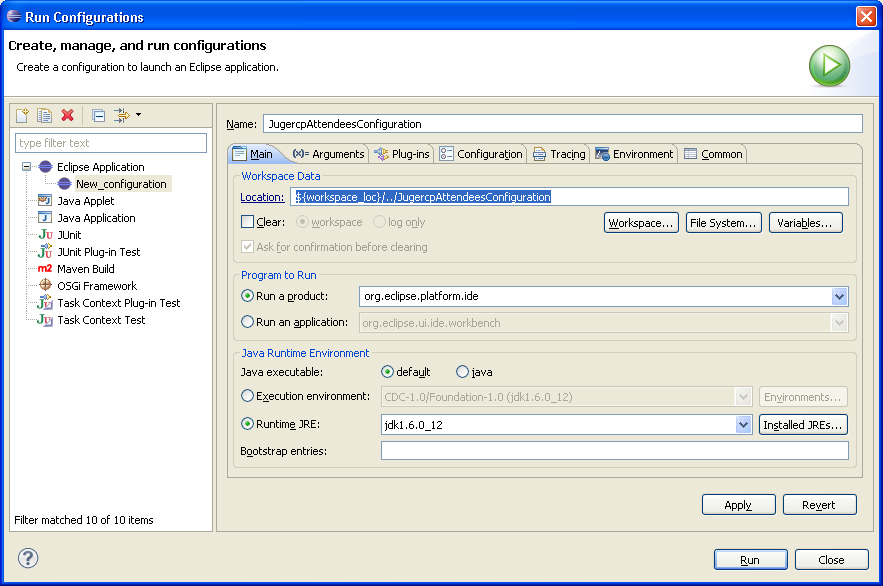Select Execution environment radio option
Screen dimensions: 883x586
[248, 396]
